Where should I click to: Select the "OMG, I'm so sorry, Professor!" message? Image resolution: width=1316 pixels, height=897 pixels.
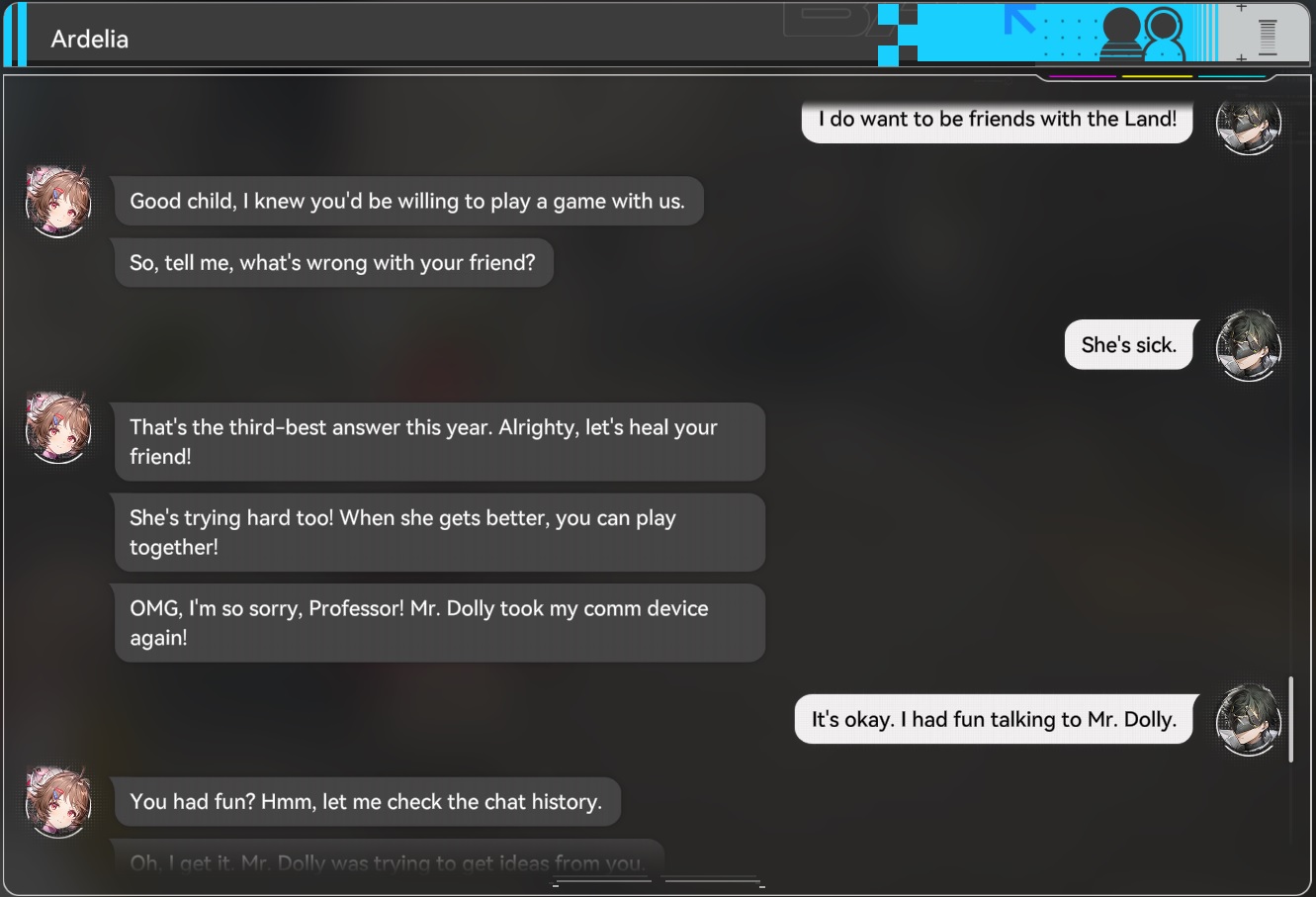pyautogui.click(x=439, y=623)
